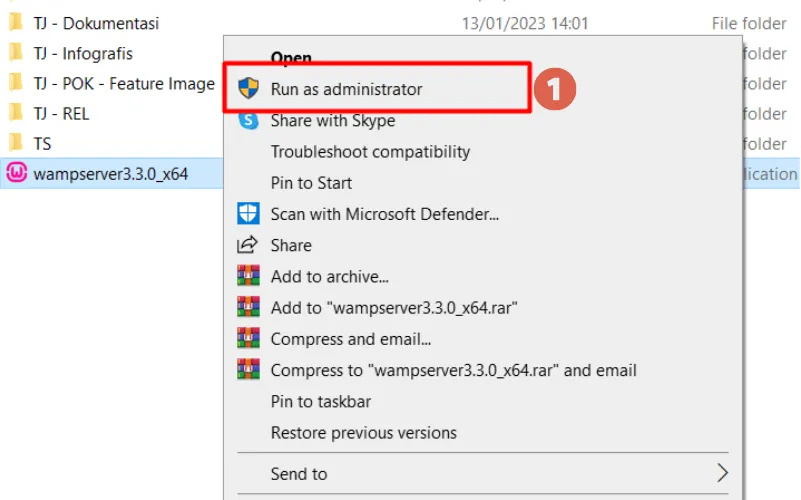The image size is (801, 500).
Task: Click the shield icon beside Run as administrator
Action: [248, 88]
